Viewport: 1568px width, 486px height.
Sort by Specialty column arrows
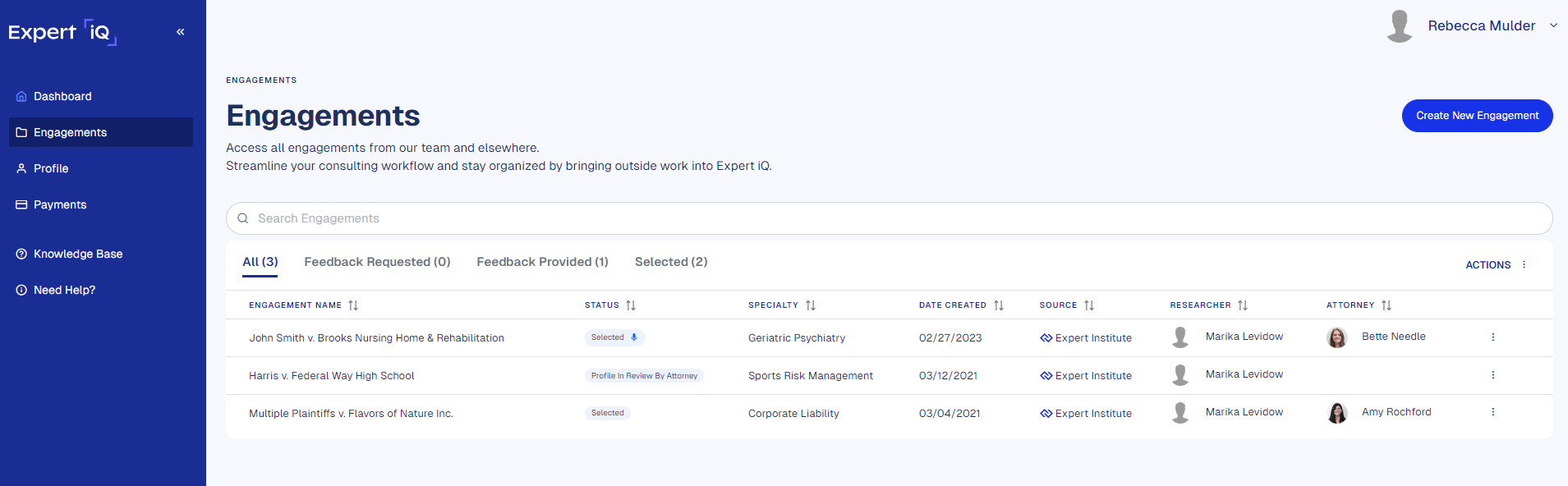811,305
